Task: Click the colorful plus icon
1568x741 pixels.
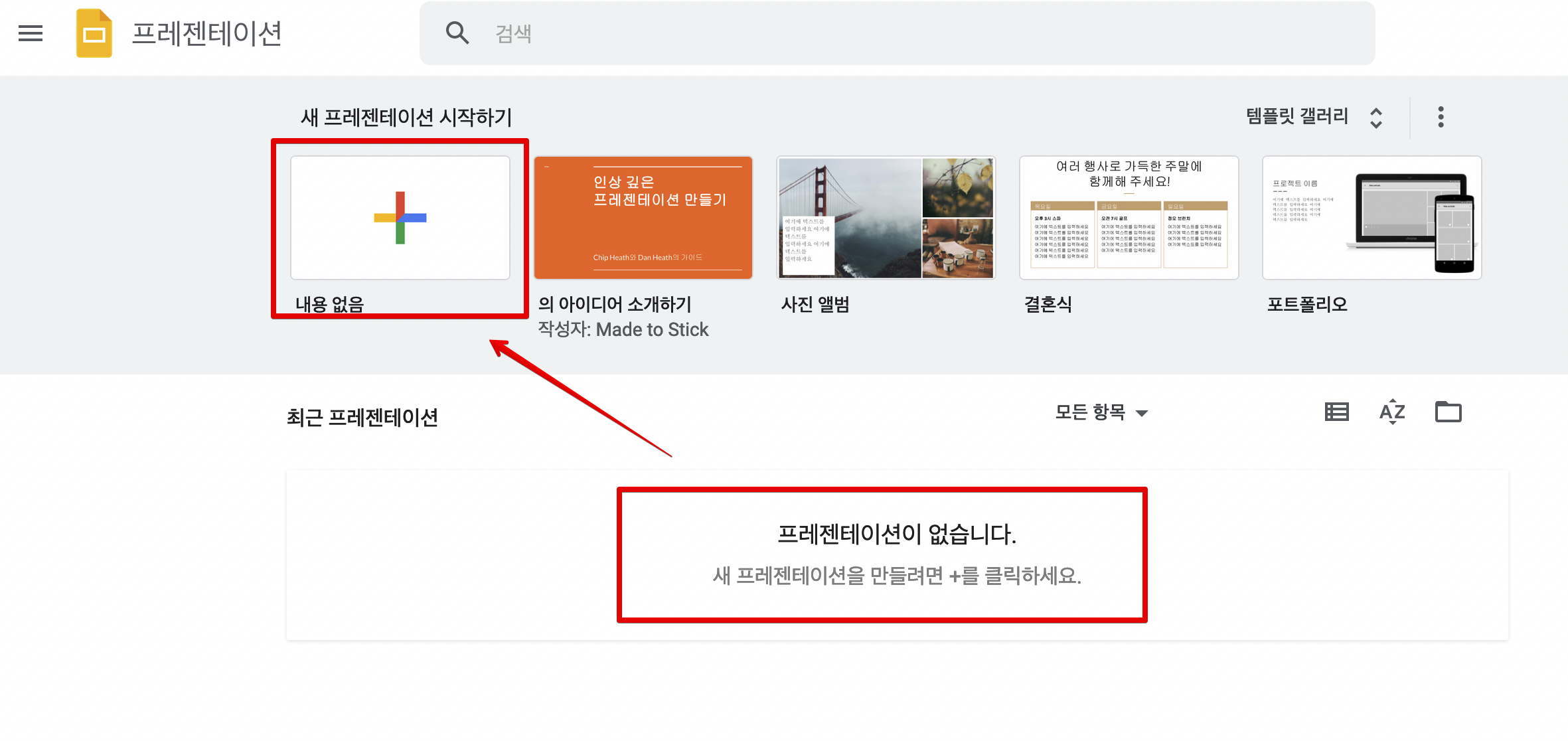Action: point(400,218)
